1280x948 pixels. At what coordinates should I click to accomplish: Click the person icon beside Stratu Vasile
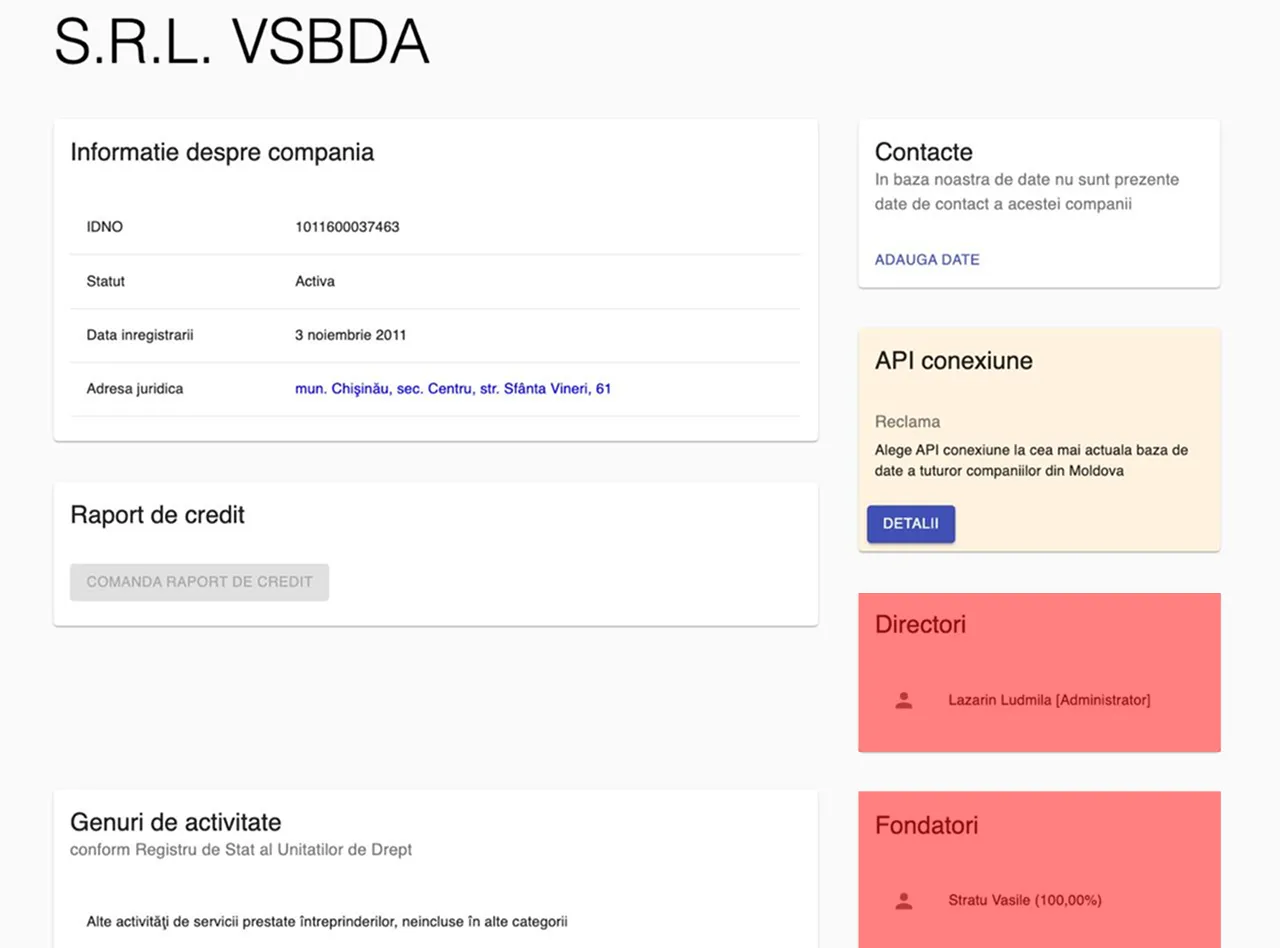904,900
